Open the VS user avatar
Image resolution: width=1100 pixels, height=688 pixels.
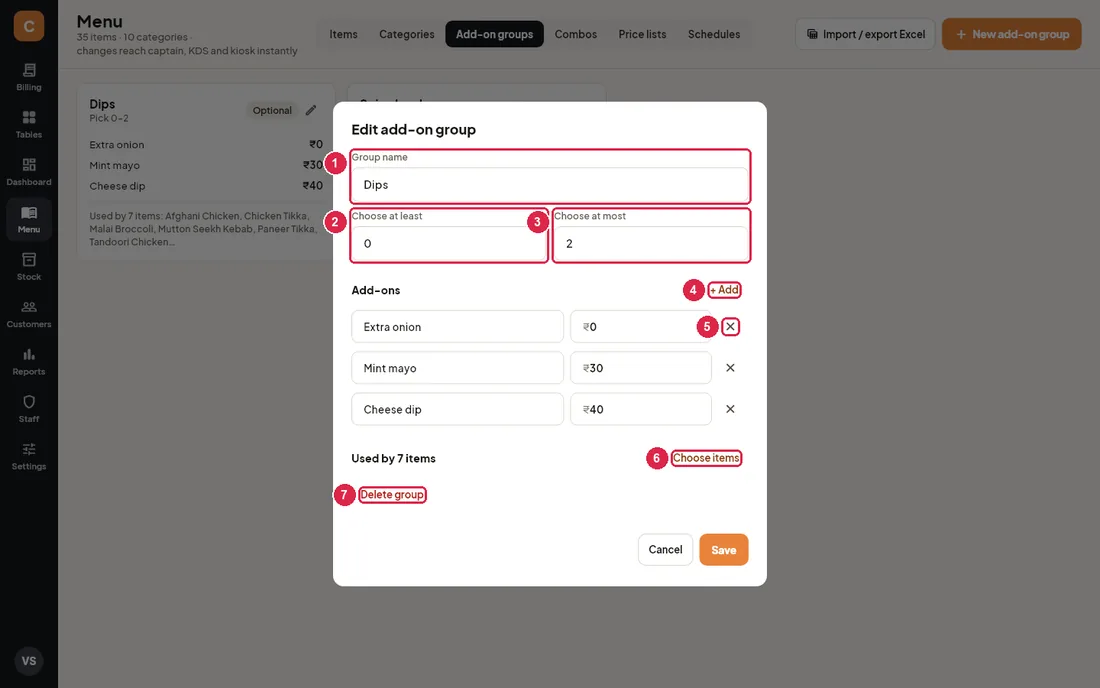tap(29, 661)
